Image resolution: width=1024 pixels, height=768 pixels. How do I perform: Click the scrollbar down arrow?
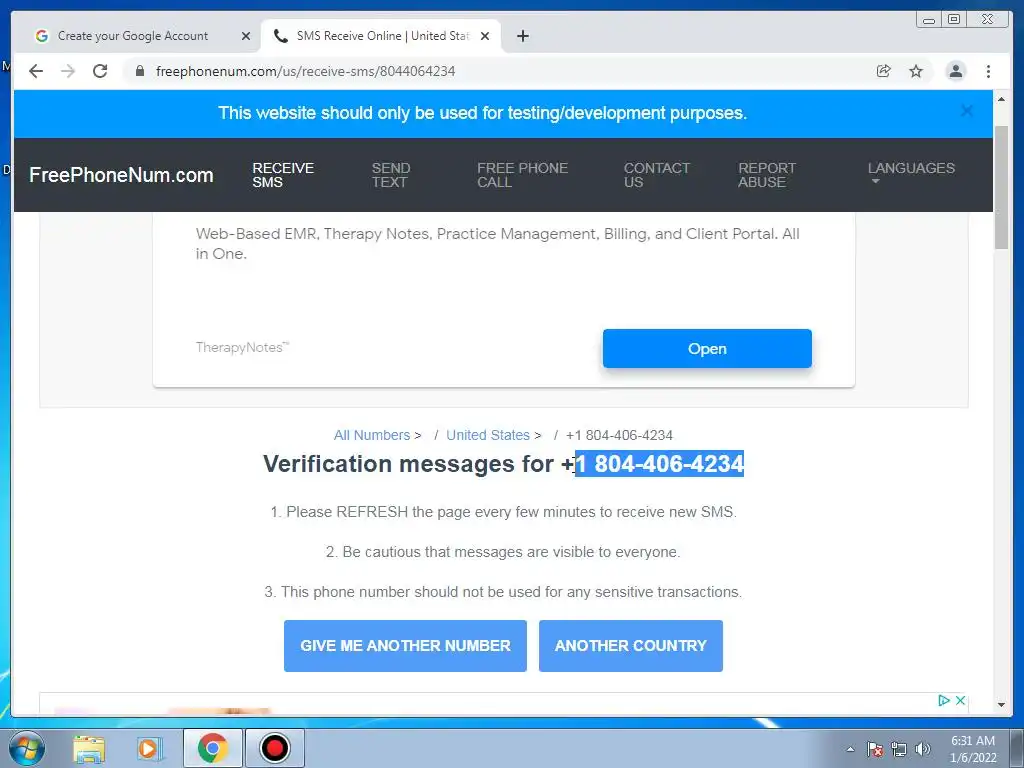pyautogui.click(x=1001, y=705)
